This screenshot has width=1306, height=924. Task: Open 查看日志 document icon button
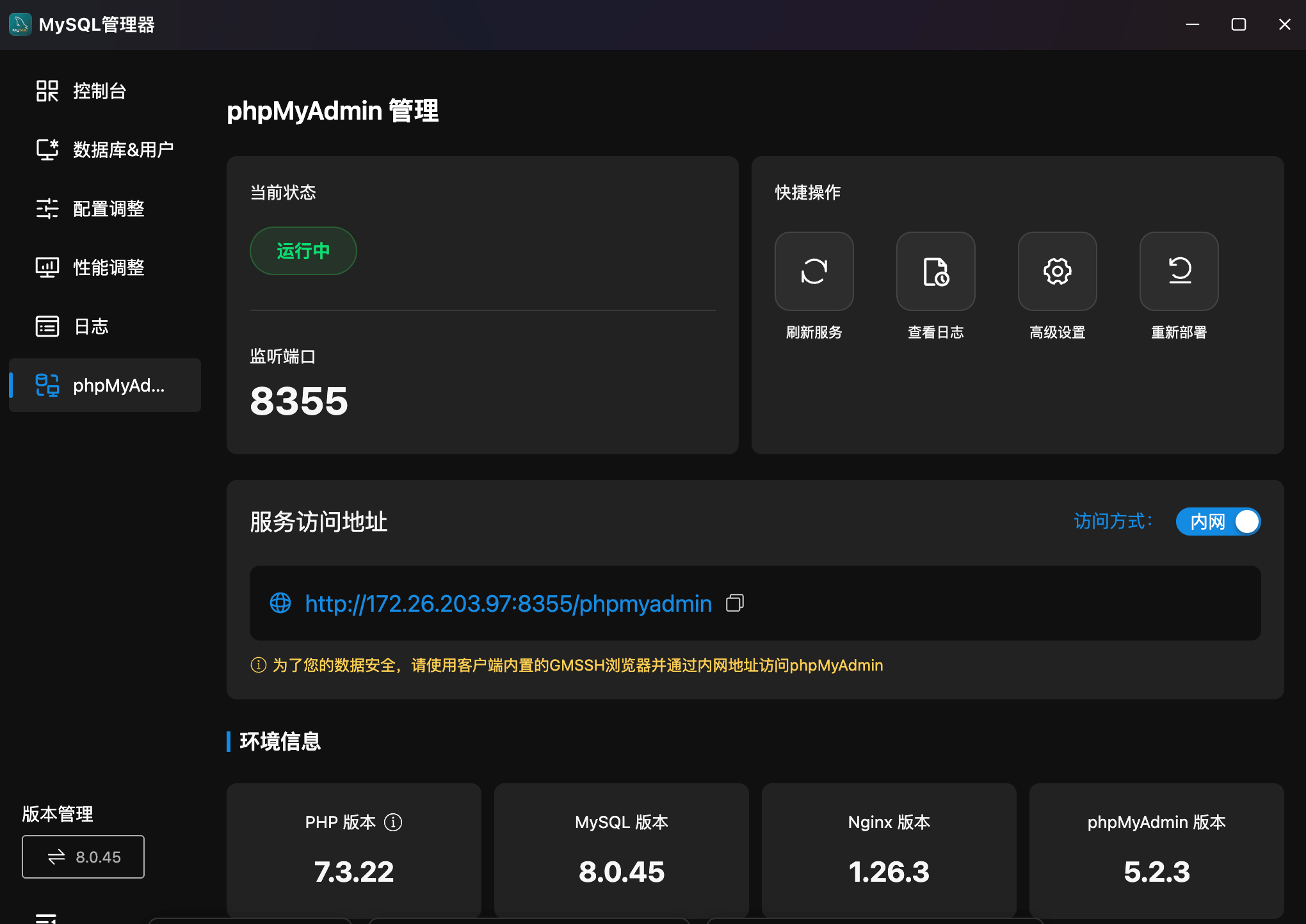point(935,271)
